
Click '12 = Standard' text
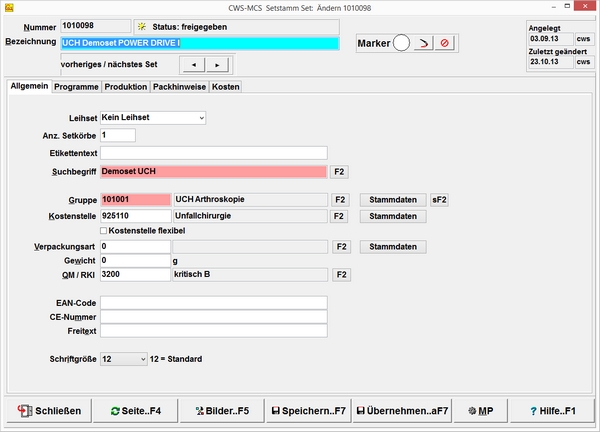tap(176, 359)
